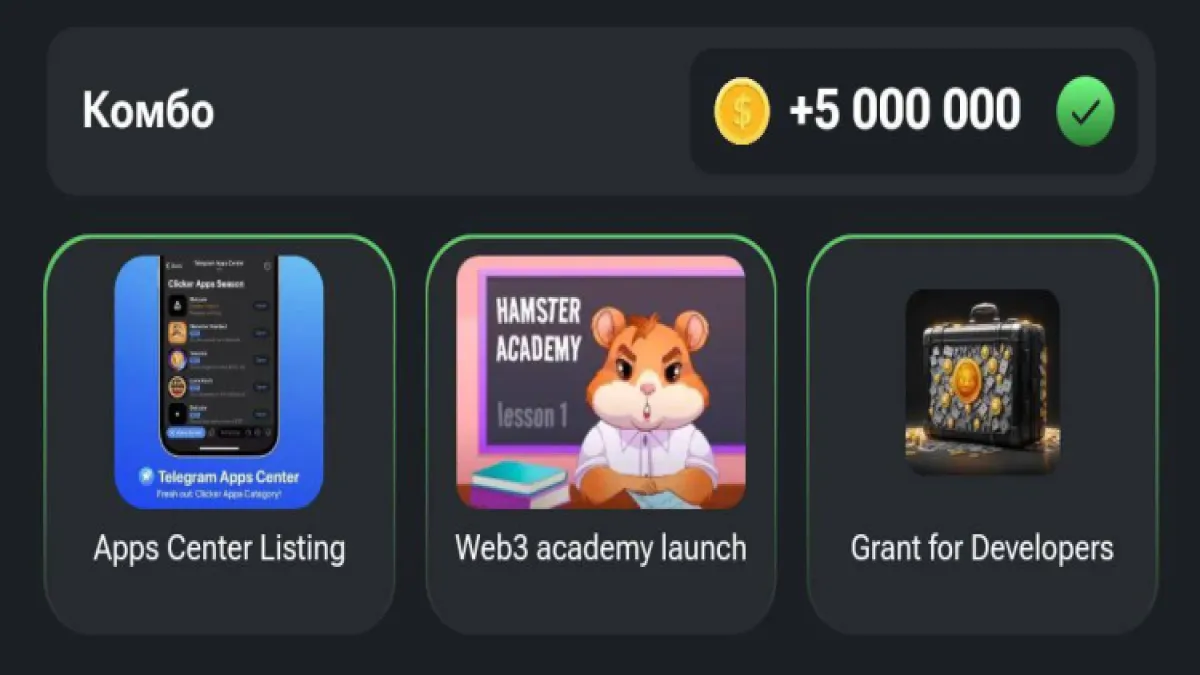Click the green checkmark combo indicator
The image size is (1200, 675).
click(x=1086, y=111)
